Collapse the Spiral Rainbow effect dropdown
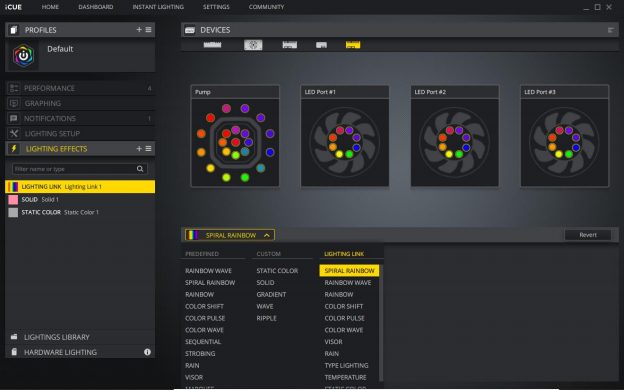 coord(230,235)
